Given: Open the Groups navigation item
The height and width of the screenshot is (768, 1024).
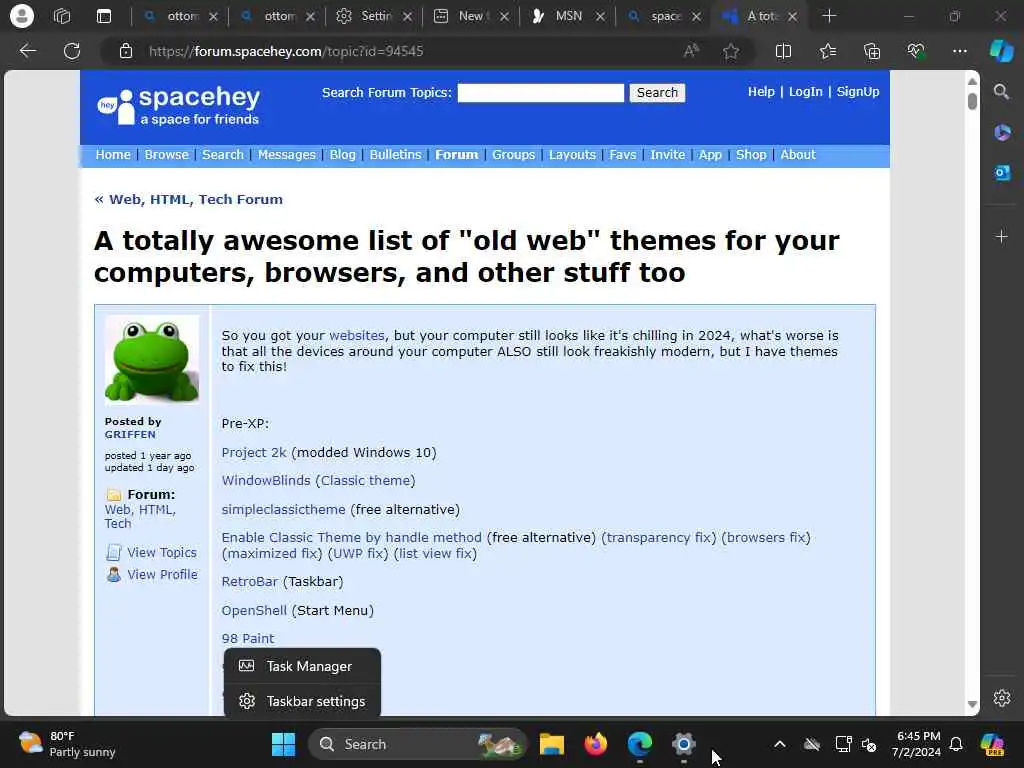Looking at the screenshot, I should (513, 155).
